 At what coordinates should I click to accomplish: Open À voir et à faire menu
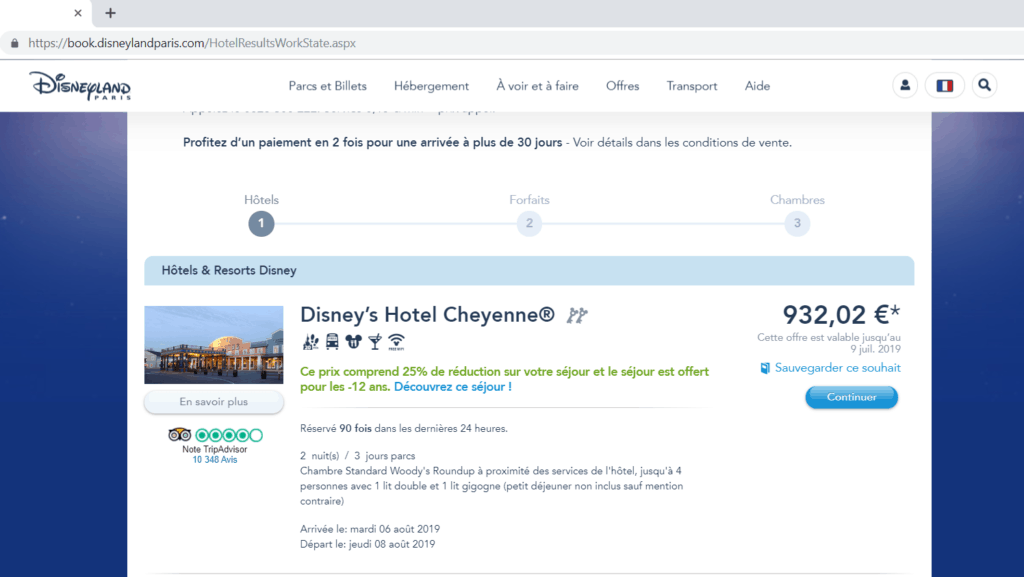[x=537, y=86]
